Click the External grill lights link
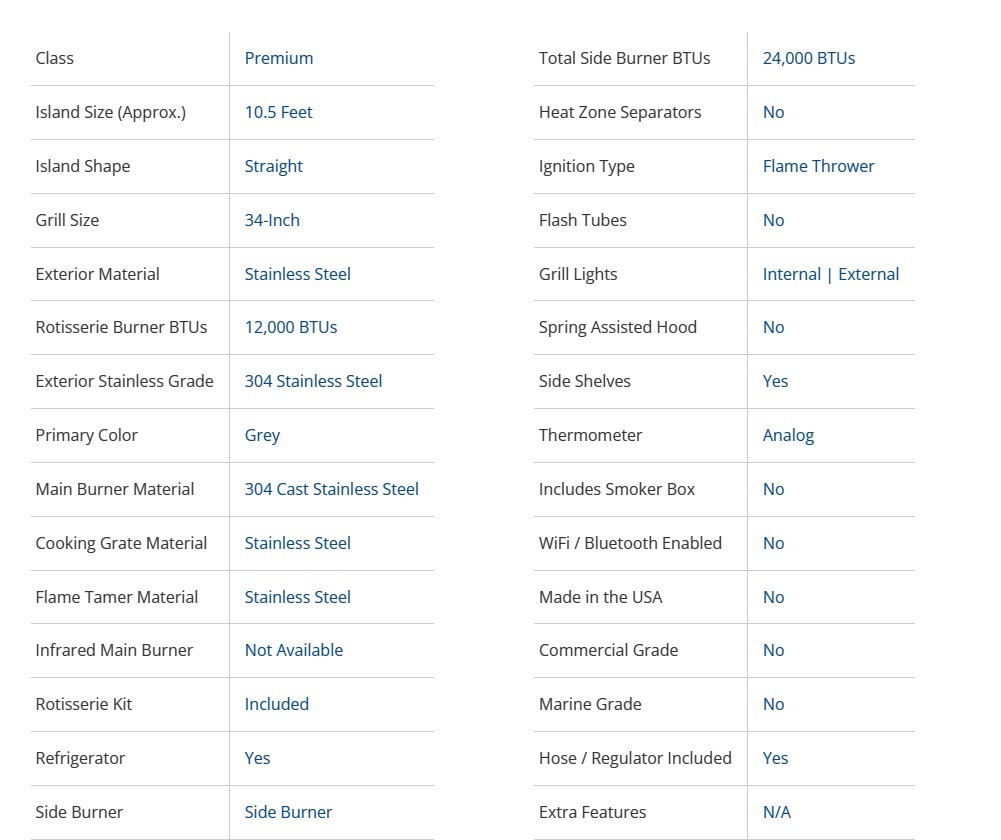This screenshot has height=840, width=1001. click(869, 274)
